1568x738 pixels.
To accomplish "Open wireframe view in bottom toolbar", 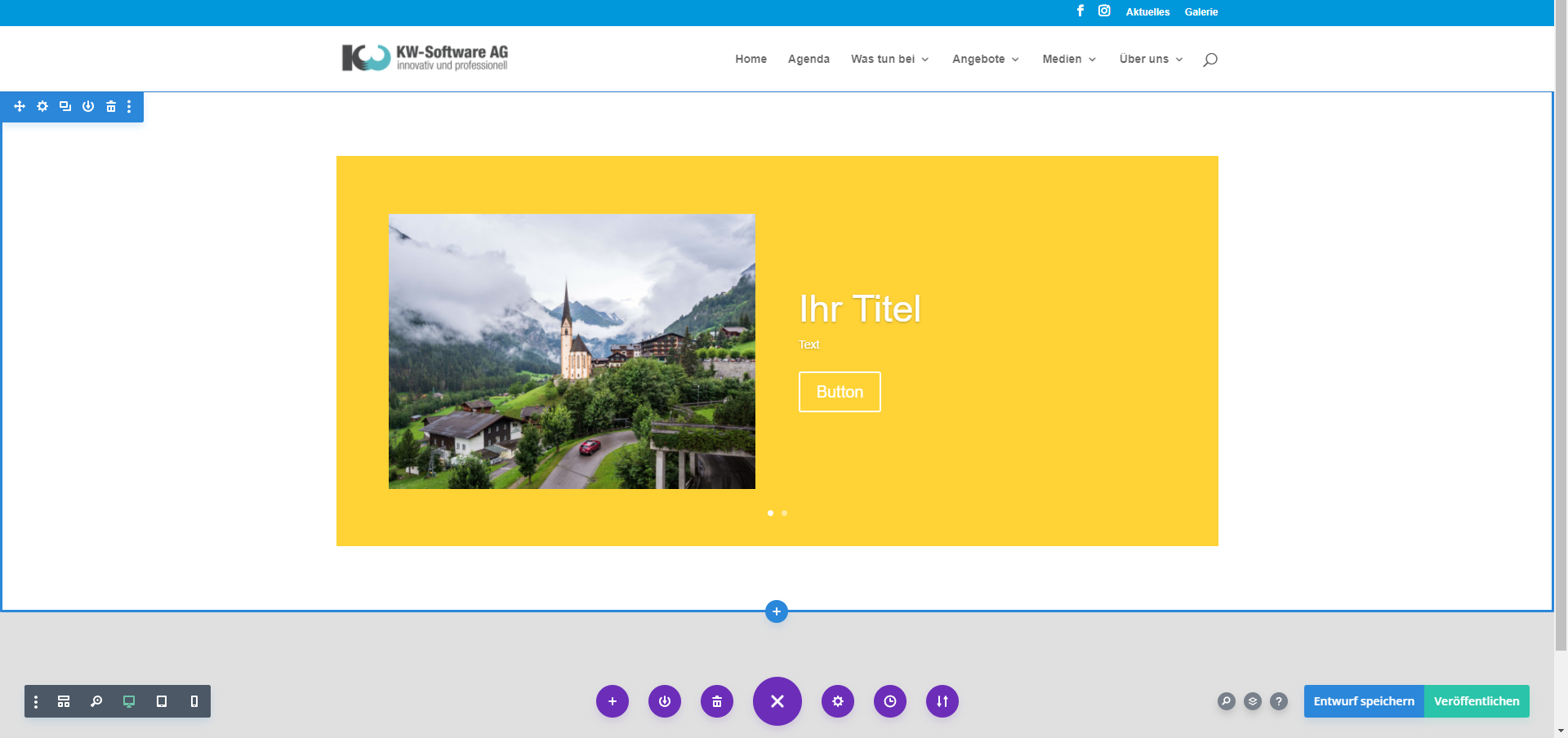I will [x=64, y=701].
